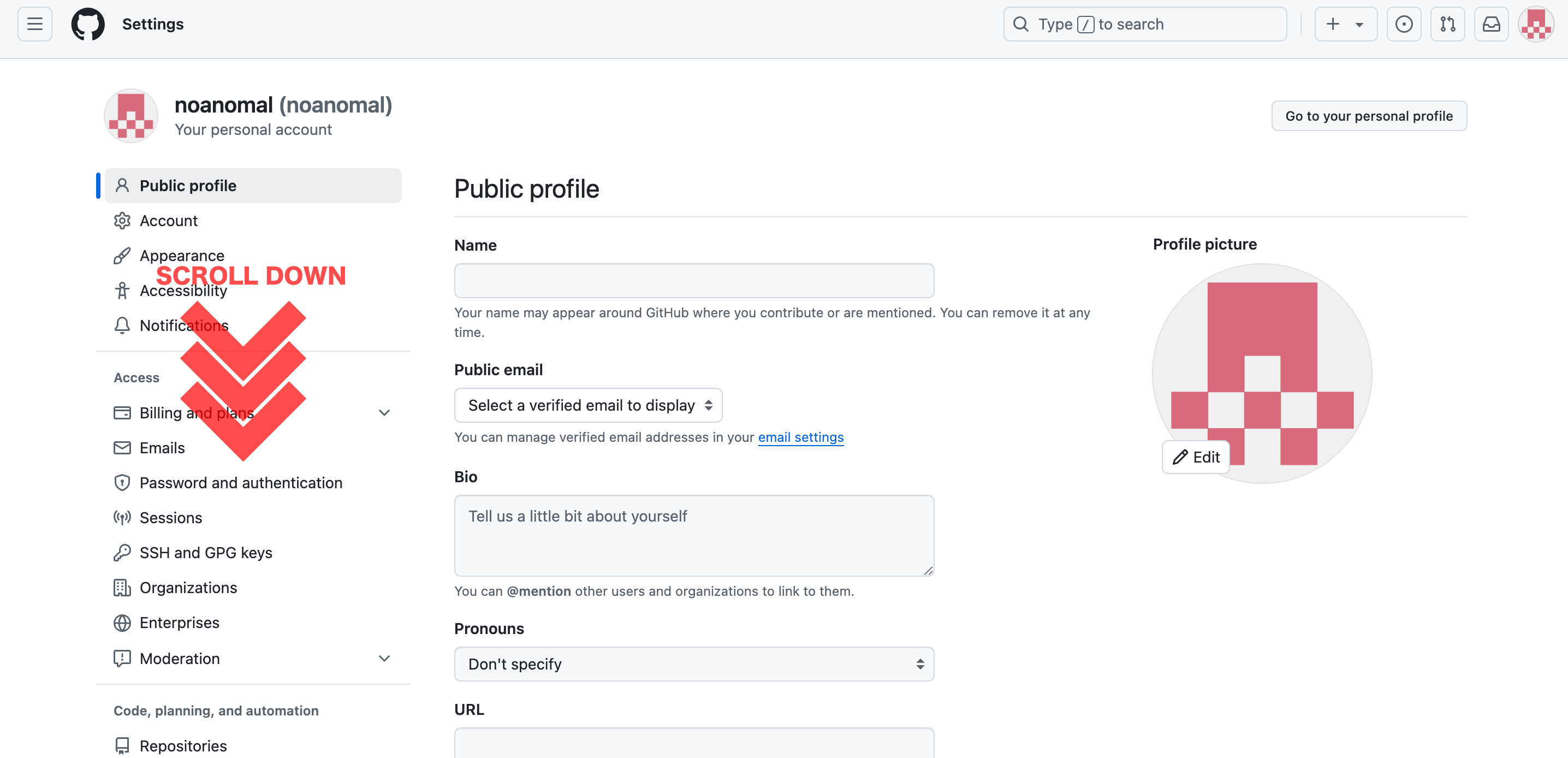Image resolution: width=1568 pixels, height=758 pixels.
Task: Open the issues icon in header
Action: pyautogui.click(x=1403, y=25)
